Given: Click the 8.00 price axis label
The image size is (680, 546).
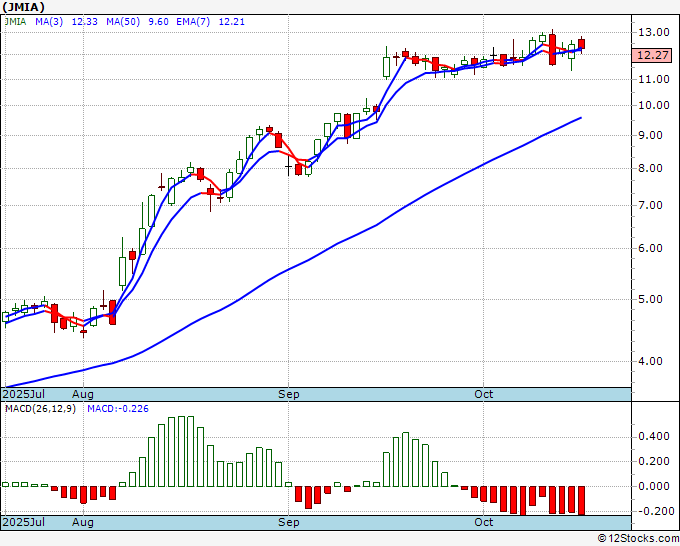Looking at the screenshot, I should (651, 168).
